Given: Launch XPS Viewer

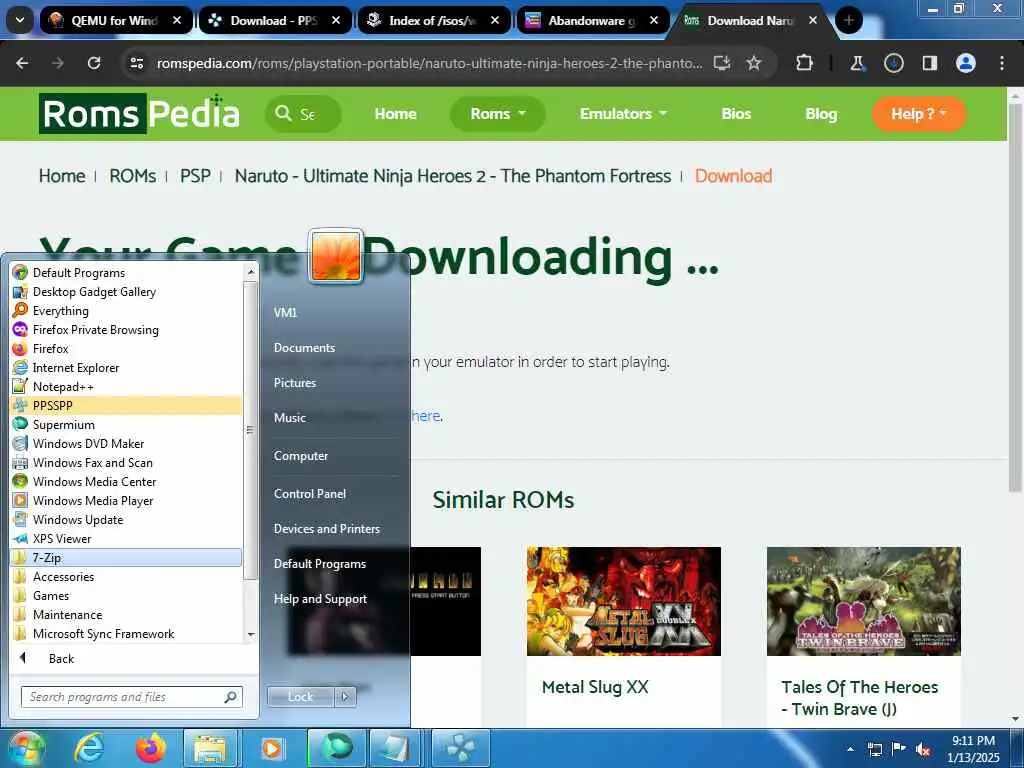Looking at the screenshot, I should pyautogui.click(x=126, y=539).
